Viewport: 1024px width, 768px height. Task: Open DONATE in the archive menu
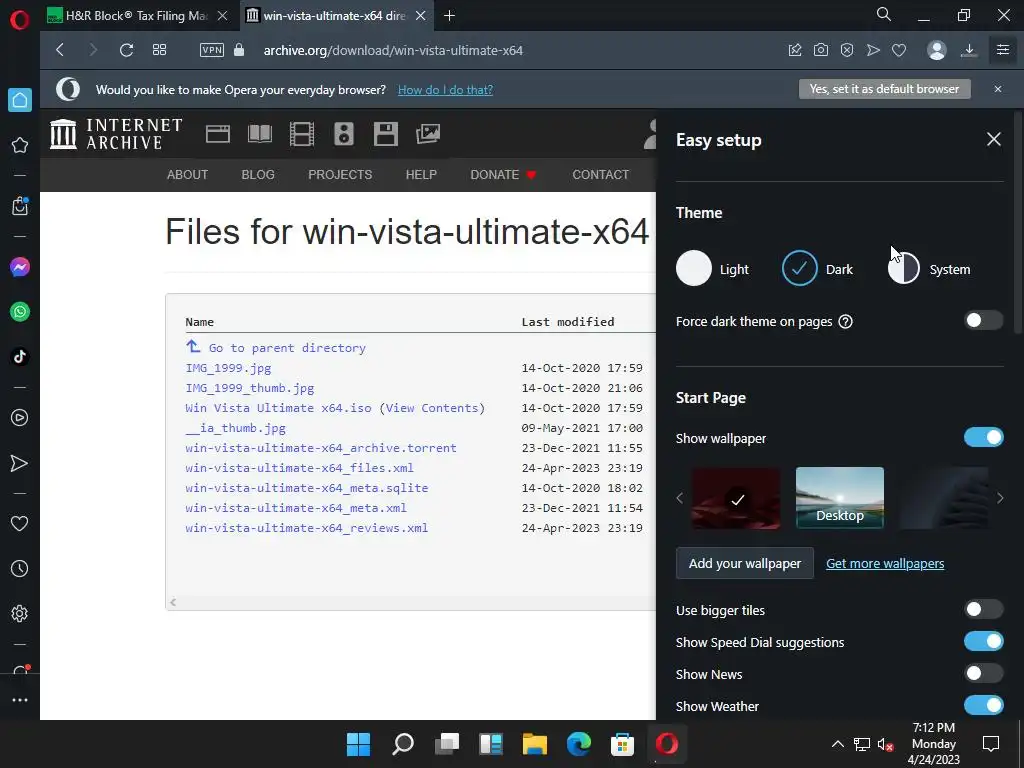[x=503, y=174]
